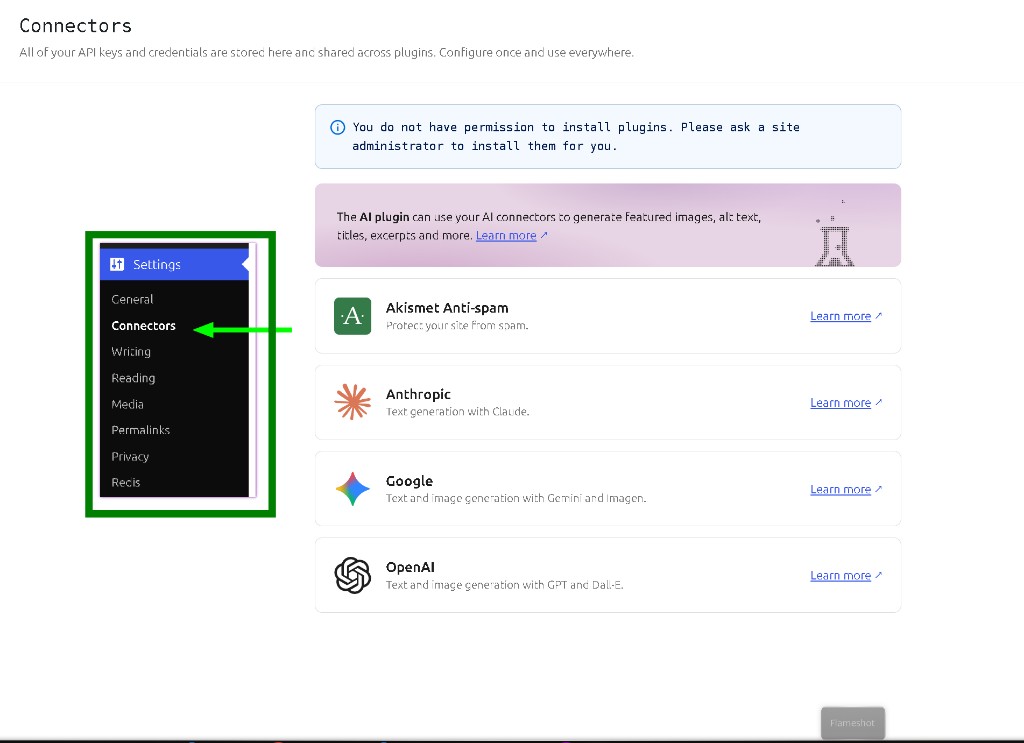This screenshot has width=1024, height=743.
Task: Go to General settings
Action: pos(132,299)
